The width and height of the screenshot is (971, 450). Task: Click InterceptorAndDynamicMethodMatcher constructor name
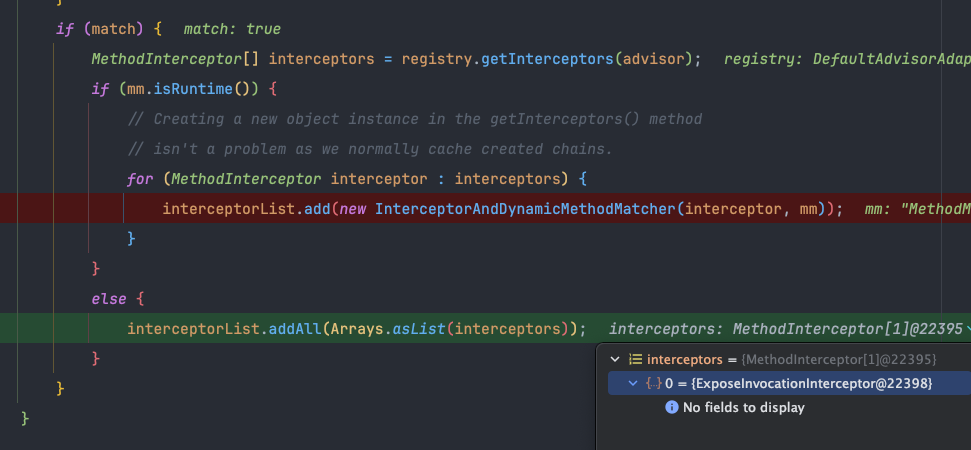525,209
